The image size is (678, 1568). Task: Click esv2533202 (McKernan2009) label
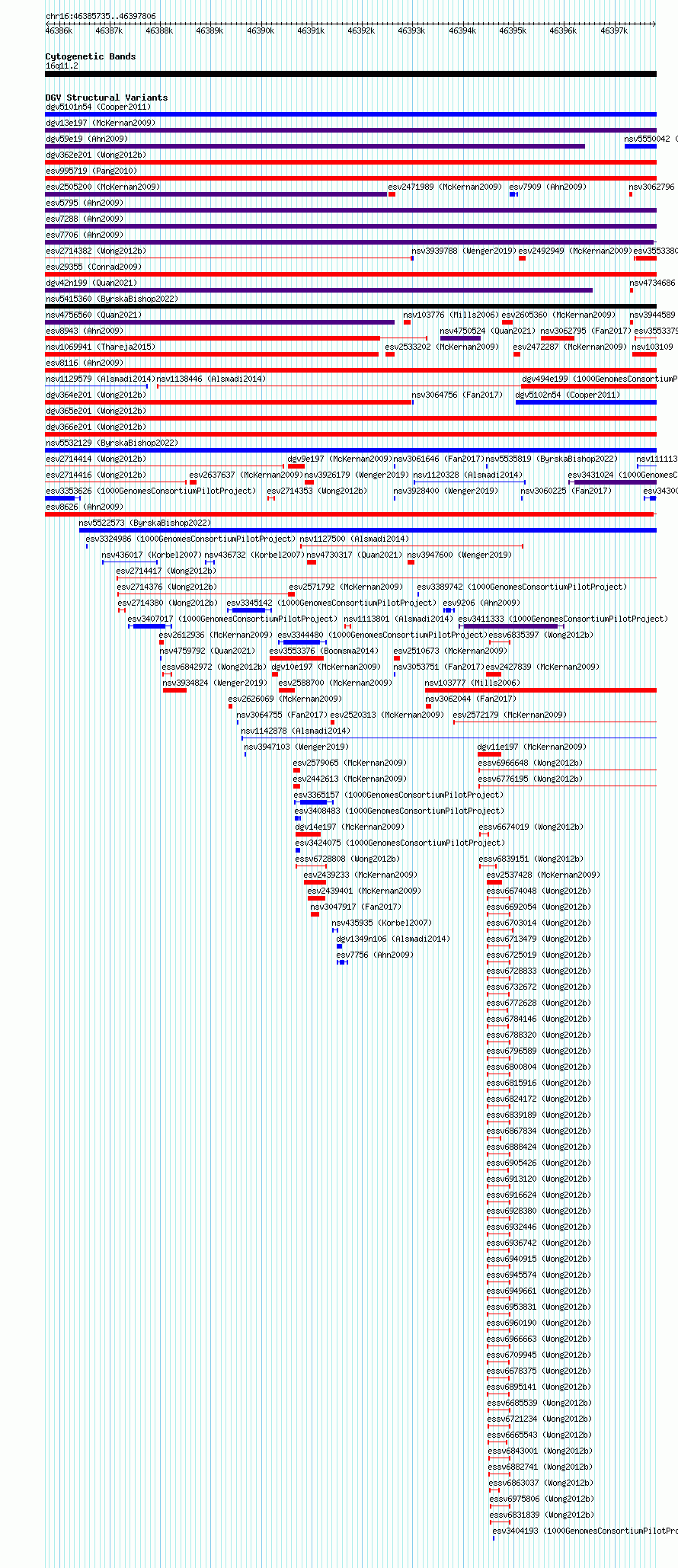pyautogui.click(x=442, y=347)
